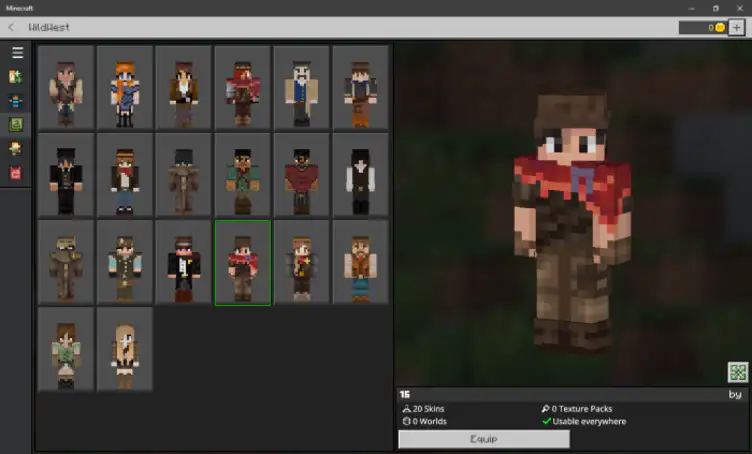The width and height of the screenshot is (752, 454).
Task: Choose the black suit and top hat skin
Action: click(66, 175)
